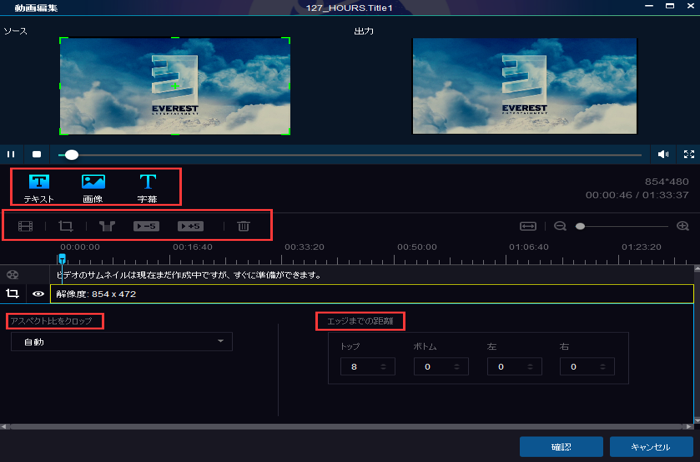Click the horizontal scrollbar at bottom

pyautogui.click(x=346, y=427)
